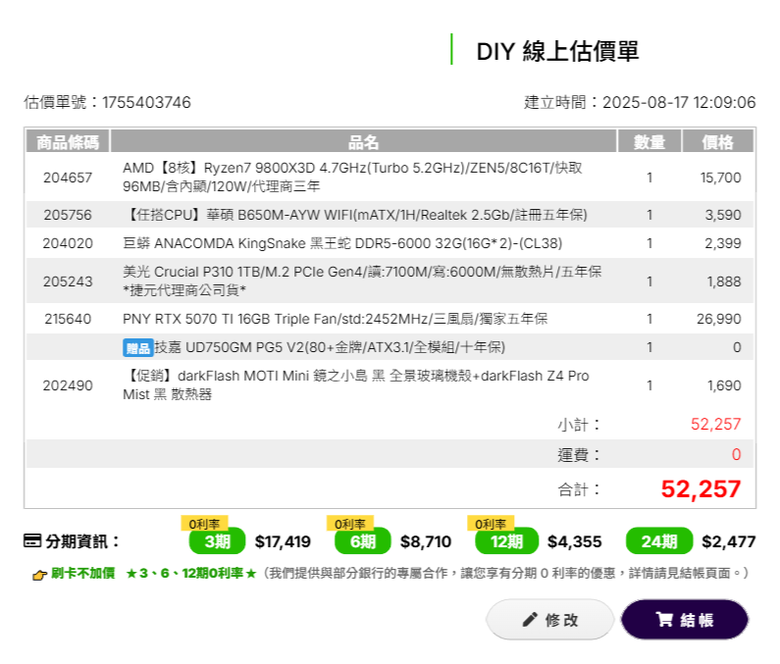Select the 6期 installment badge
The width and height of the screenshot is (780, 664).
tap(363, 541)
